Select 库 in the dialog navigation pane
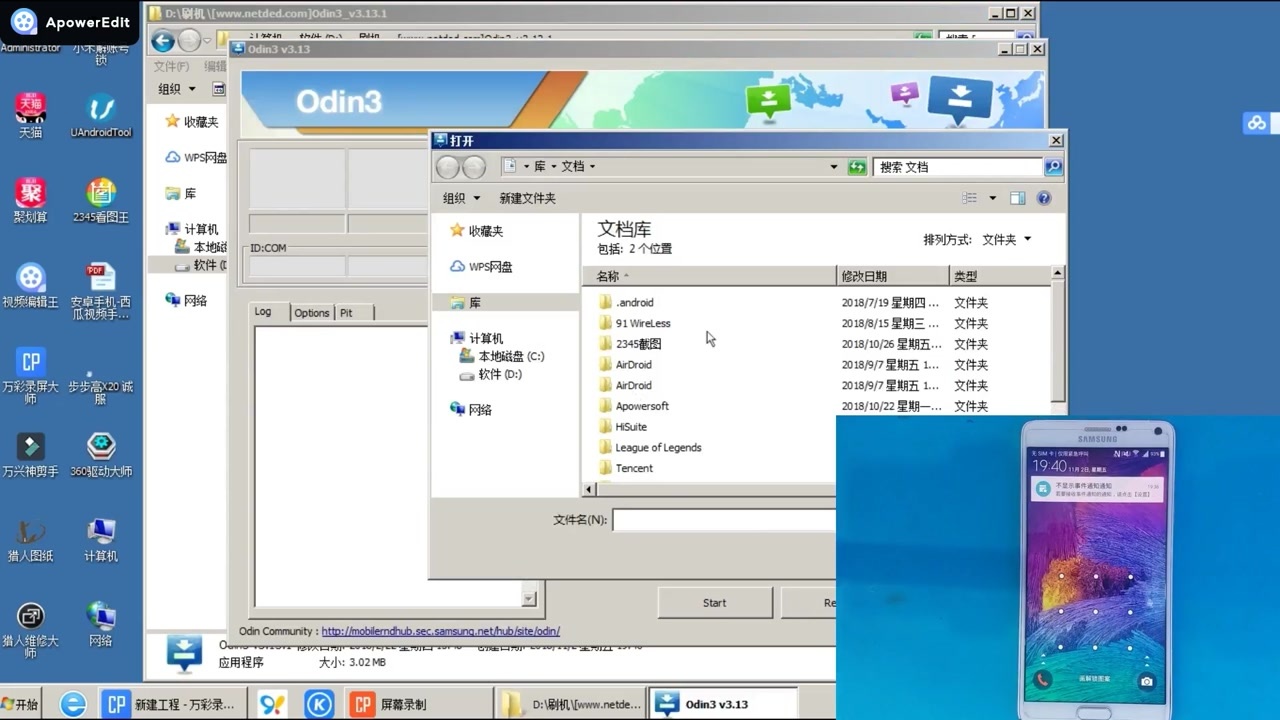Viewport: 1280px width, 720px height. coord(465,303)
